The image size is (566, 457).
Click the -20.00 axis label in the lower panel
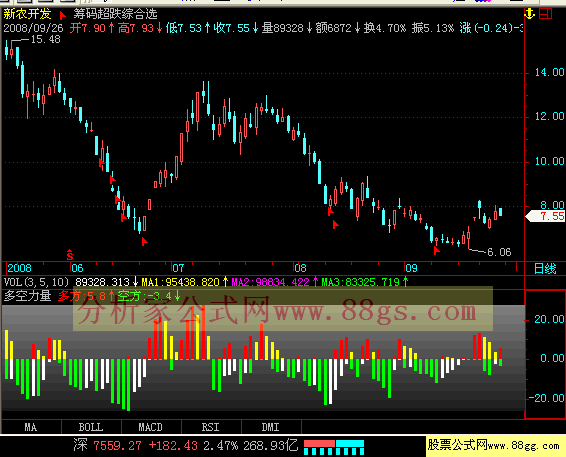pyautogui.click(x=547, y=398)
